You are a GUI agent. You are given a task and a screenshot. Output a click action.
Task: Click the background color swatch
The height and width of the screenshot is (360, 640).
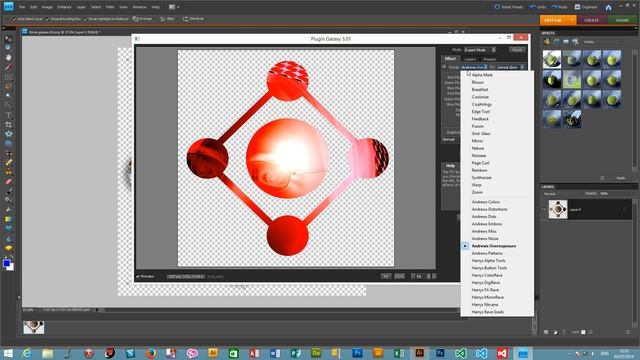point(11,267)
